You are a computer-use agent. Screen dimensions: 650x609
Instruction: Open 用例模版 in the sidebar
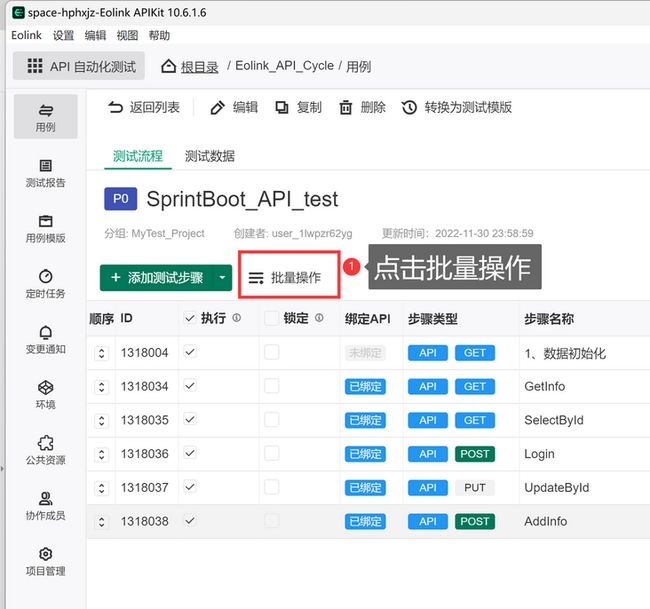coord(46,229)
